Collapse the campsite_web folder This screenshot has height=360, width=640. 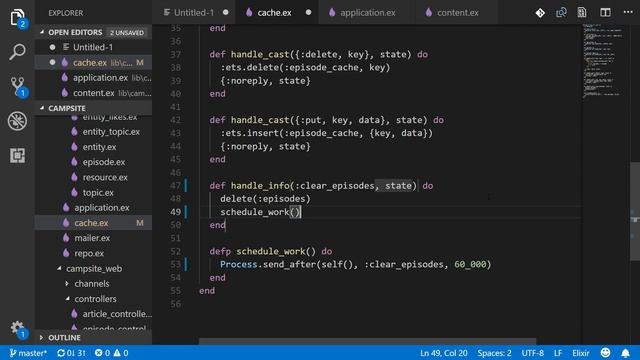point(94,269)
